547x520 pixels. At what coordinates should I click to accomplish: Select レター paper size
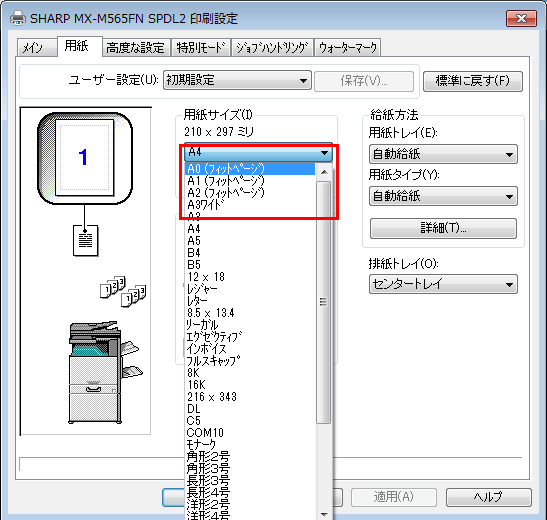click(250, 301)
